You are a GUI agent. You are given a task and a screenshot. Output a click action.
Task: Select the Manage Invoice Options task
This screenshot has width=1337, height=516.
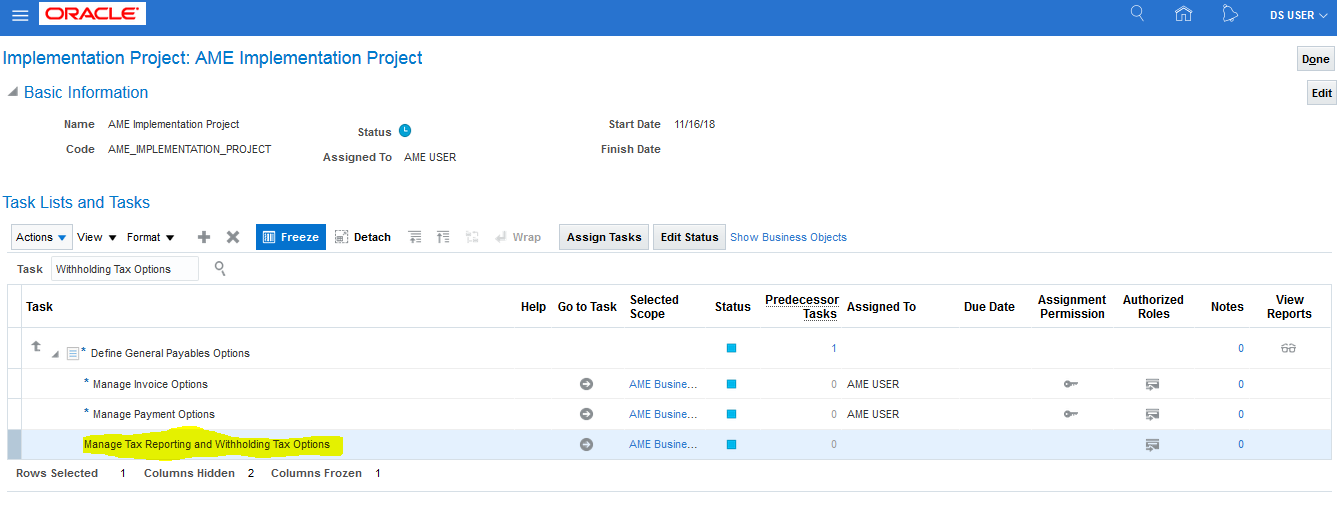(150, 384)
